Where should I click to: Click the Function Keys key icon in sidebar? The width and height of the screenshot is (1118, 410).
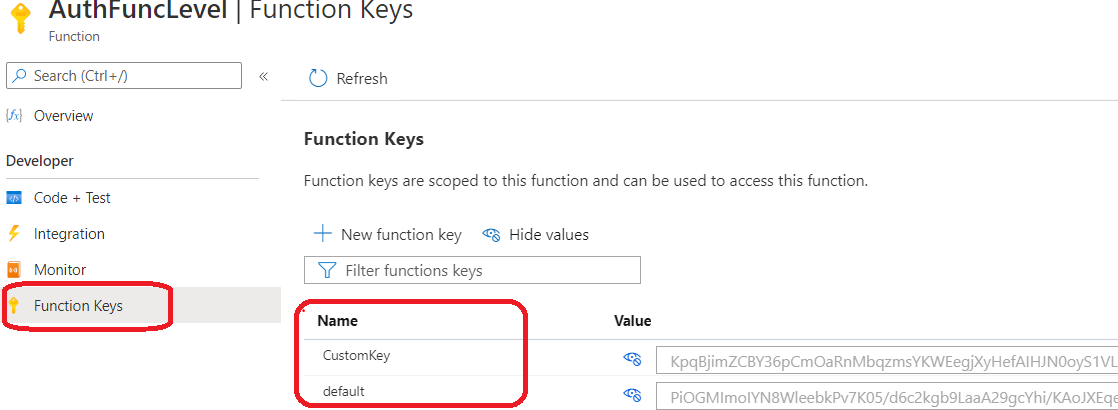point(13,306)
